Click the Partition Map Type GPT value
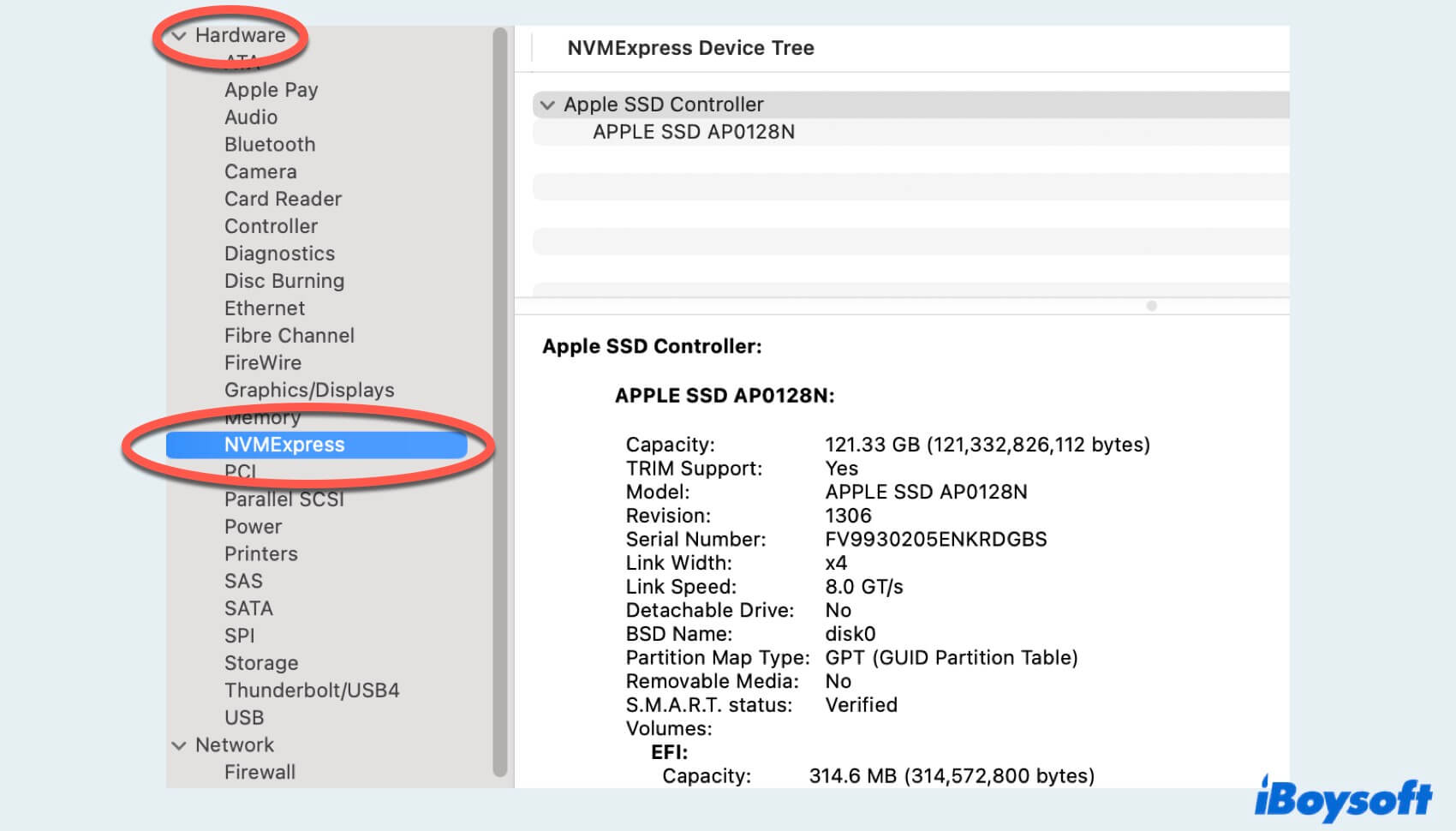The width and height of the screenshot is (1456, 831). [x=951, y=658]
